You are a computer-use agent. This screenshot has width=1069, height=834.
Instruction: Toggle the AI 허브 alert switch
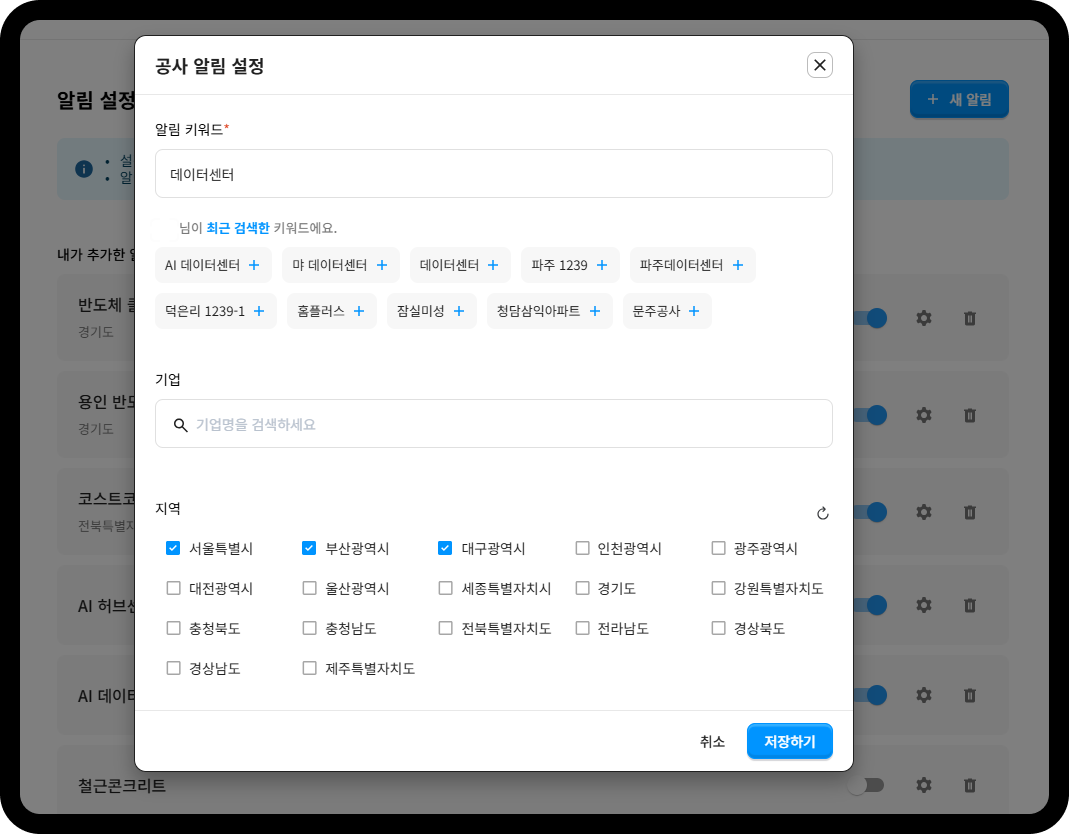coord(870,605)
